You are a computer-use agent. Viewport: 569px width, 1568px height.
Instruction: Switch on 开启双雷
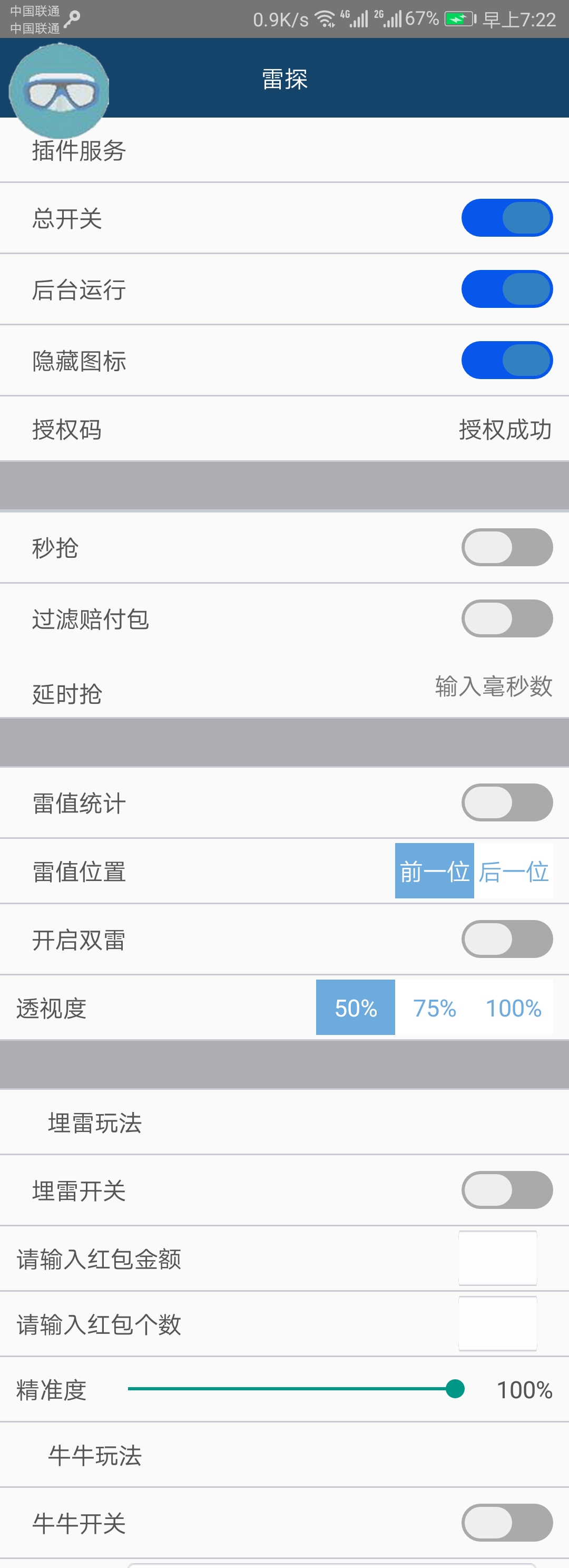[507, 939]
